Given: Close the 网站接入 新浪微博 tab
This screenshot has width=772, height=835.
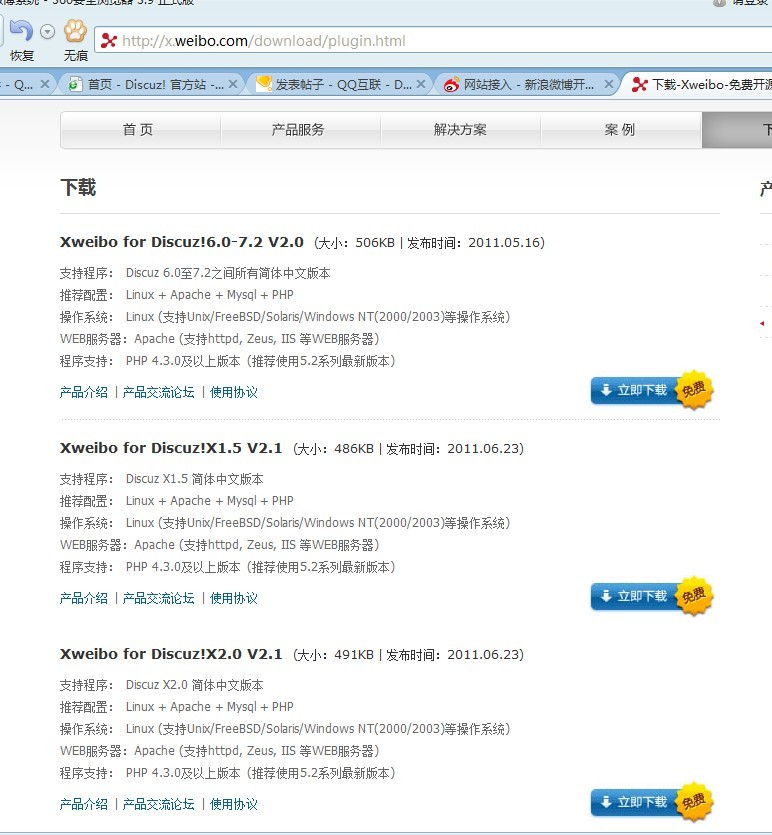Looking at the screenshot, I should (609, 84).
